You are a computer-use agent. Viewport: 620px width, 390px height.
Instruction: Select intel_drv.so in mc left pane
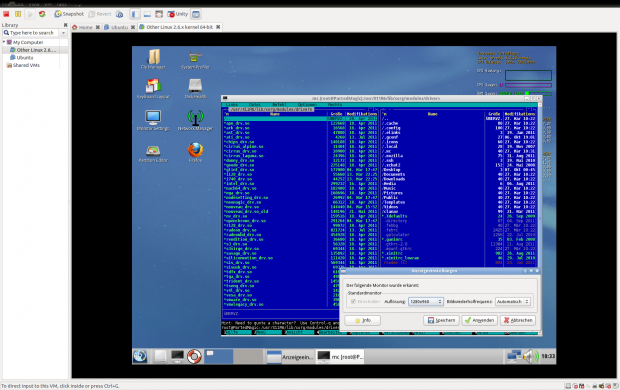pyautogui.click(x=239, y=184)
